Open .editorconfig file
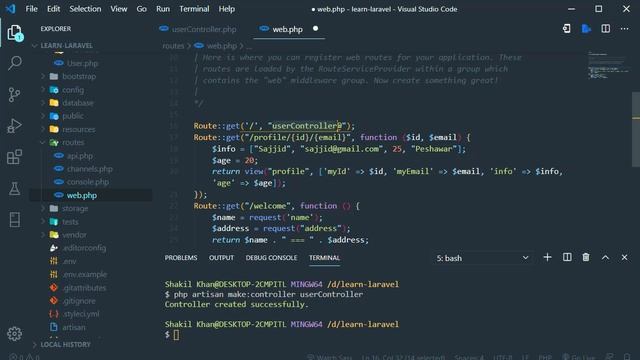Screen dimensions: 640x360 (x=84, y=248)
